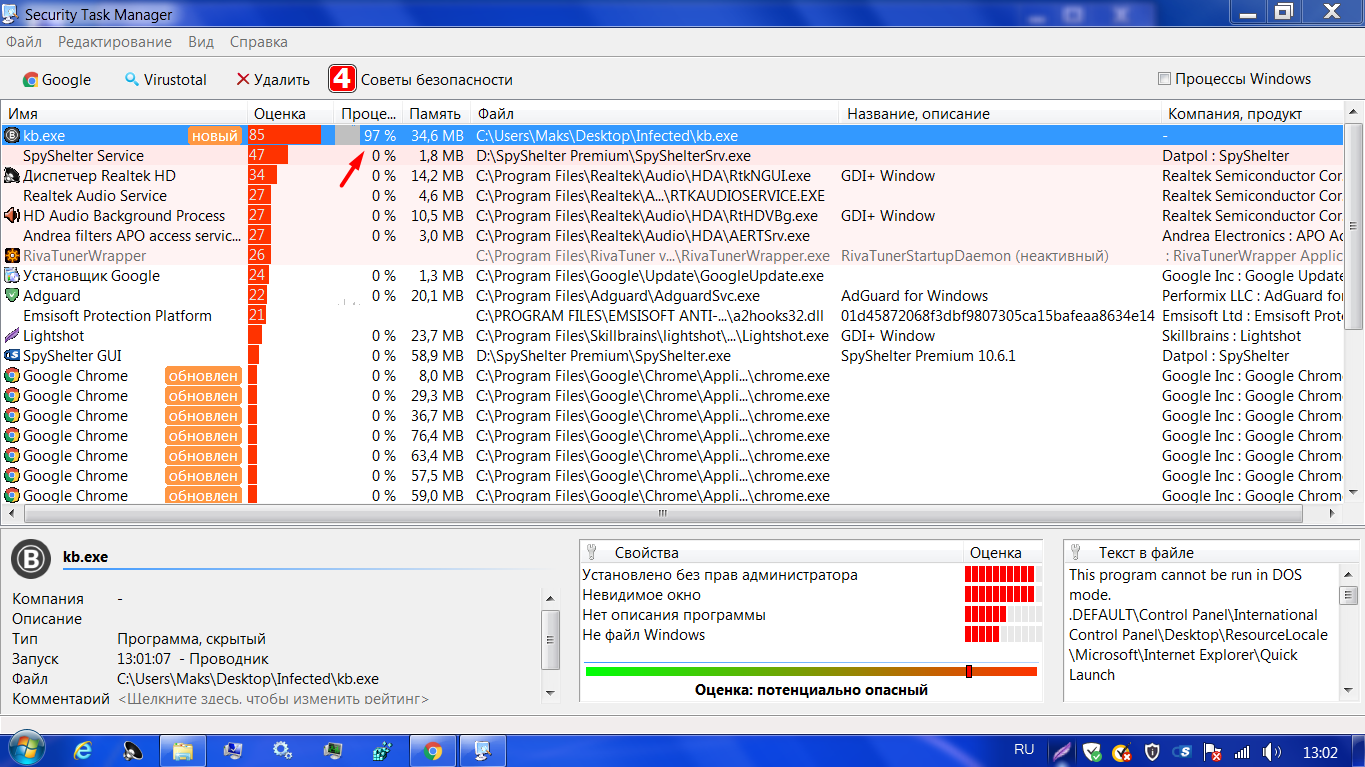Click the новый badge on the kb.exe row
This screenshot has width=1365, height=767.
(x=214, y=136)
